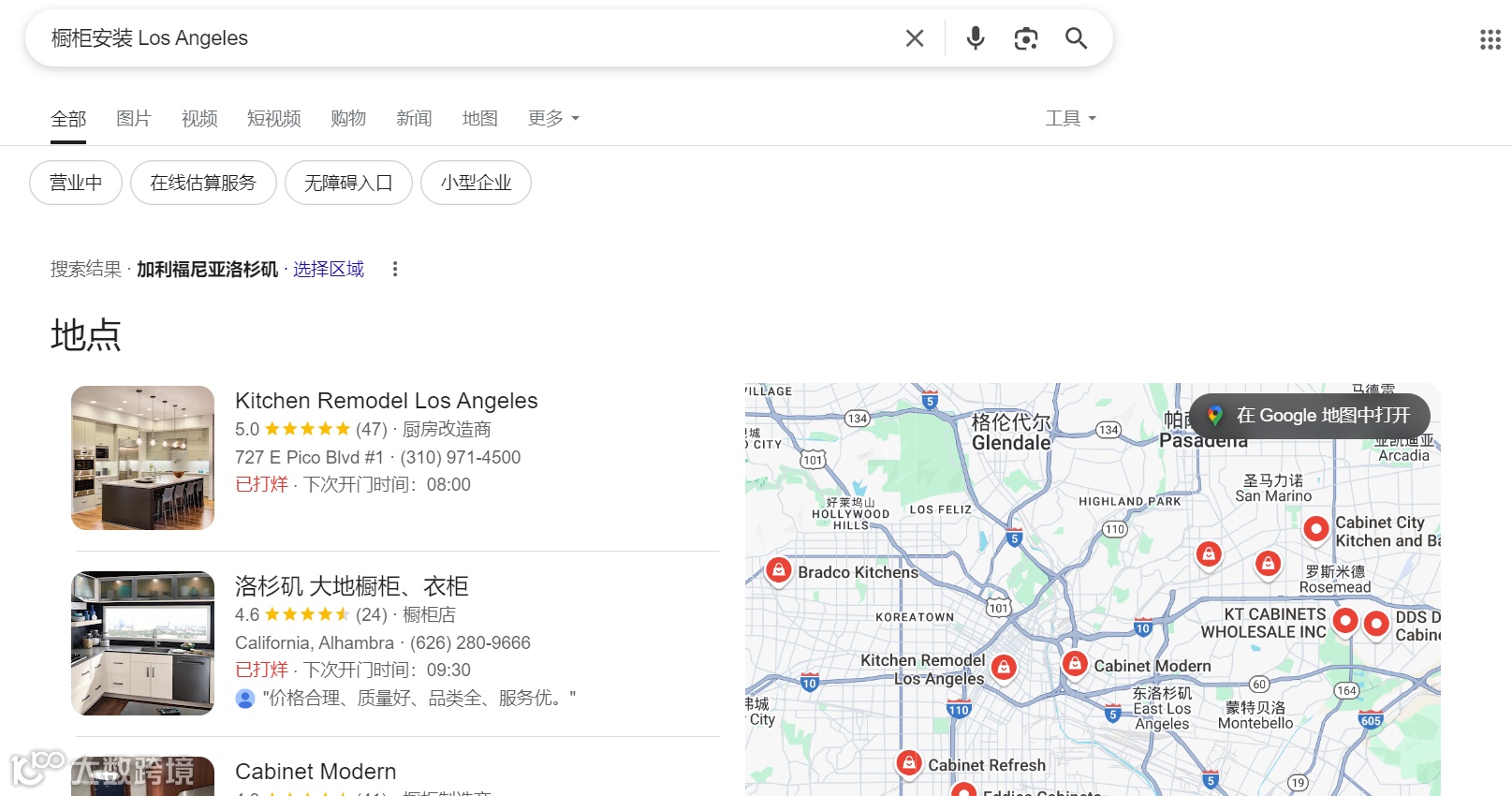Click the Hollywood Hills label on the map

[851, 520]
